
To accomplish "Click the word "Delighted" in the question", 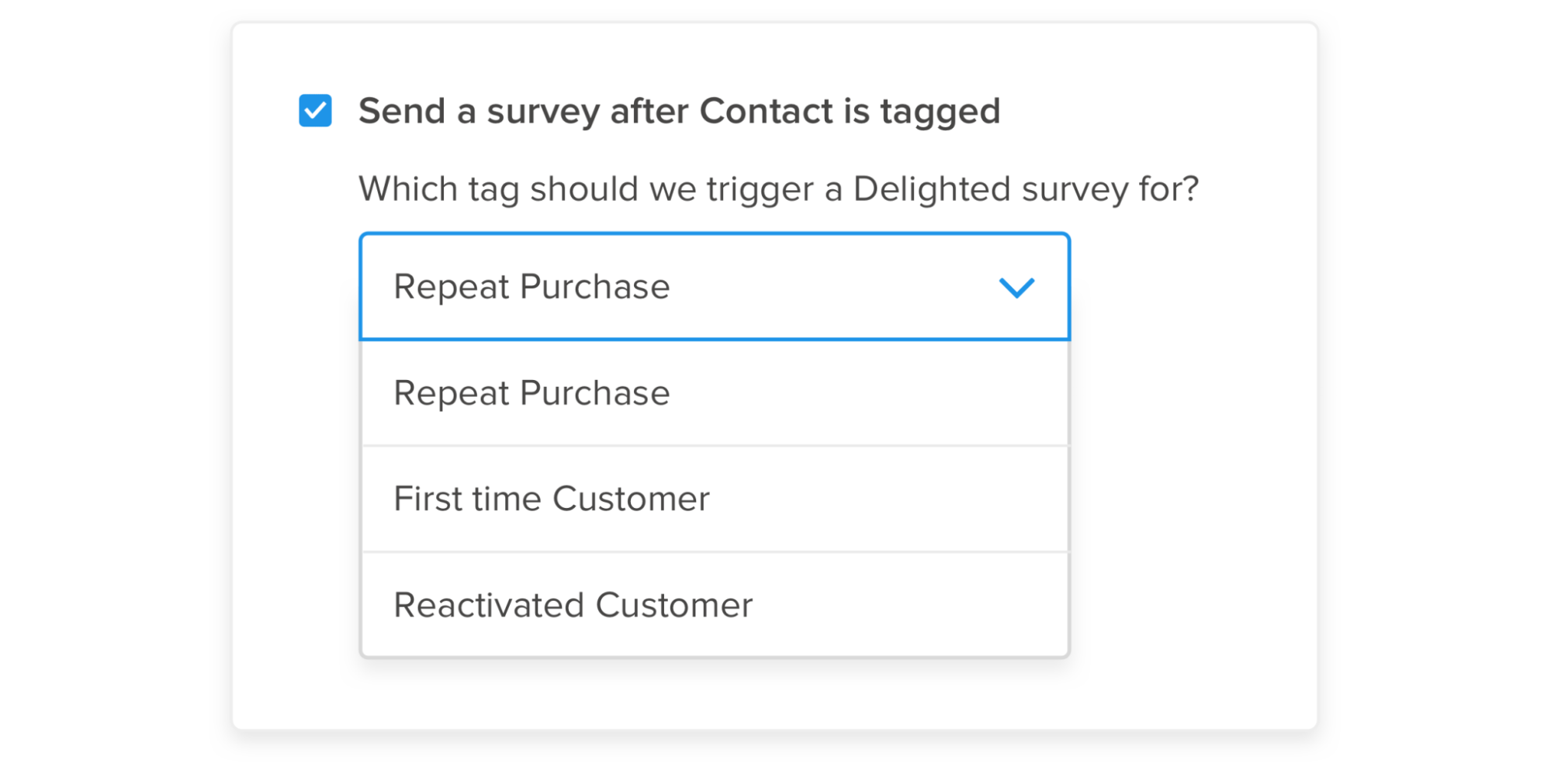I will [931, 189].
